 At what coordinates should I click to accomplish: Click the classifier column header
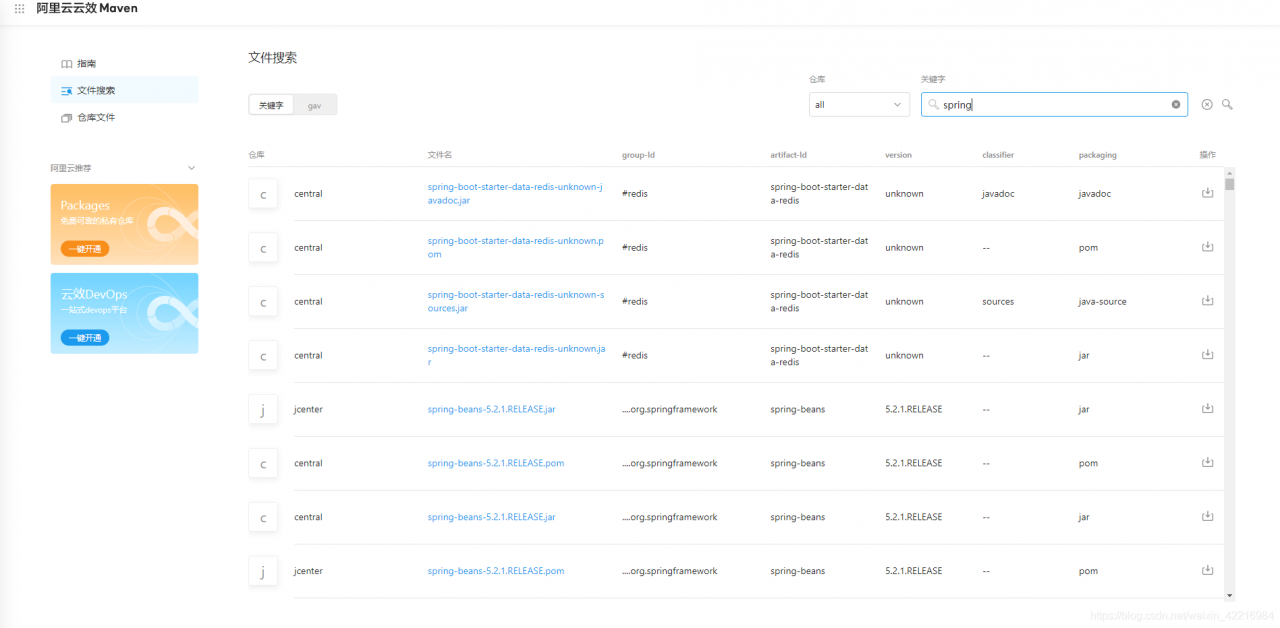[x=998, y=155]
